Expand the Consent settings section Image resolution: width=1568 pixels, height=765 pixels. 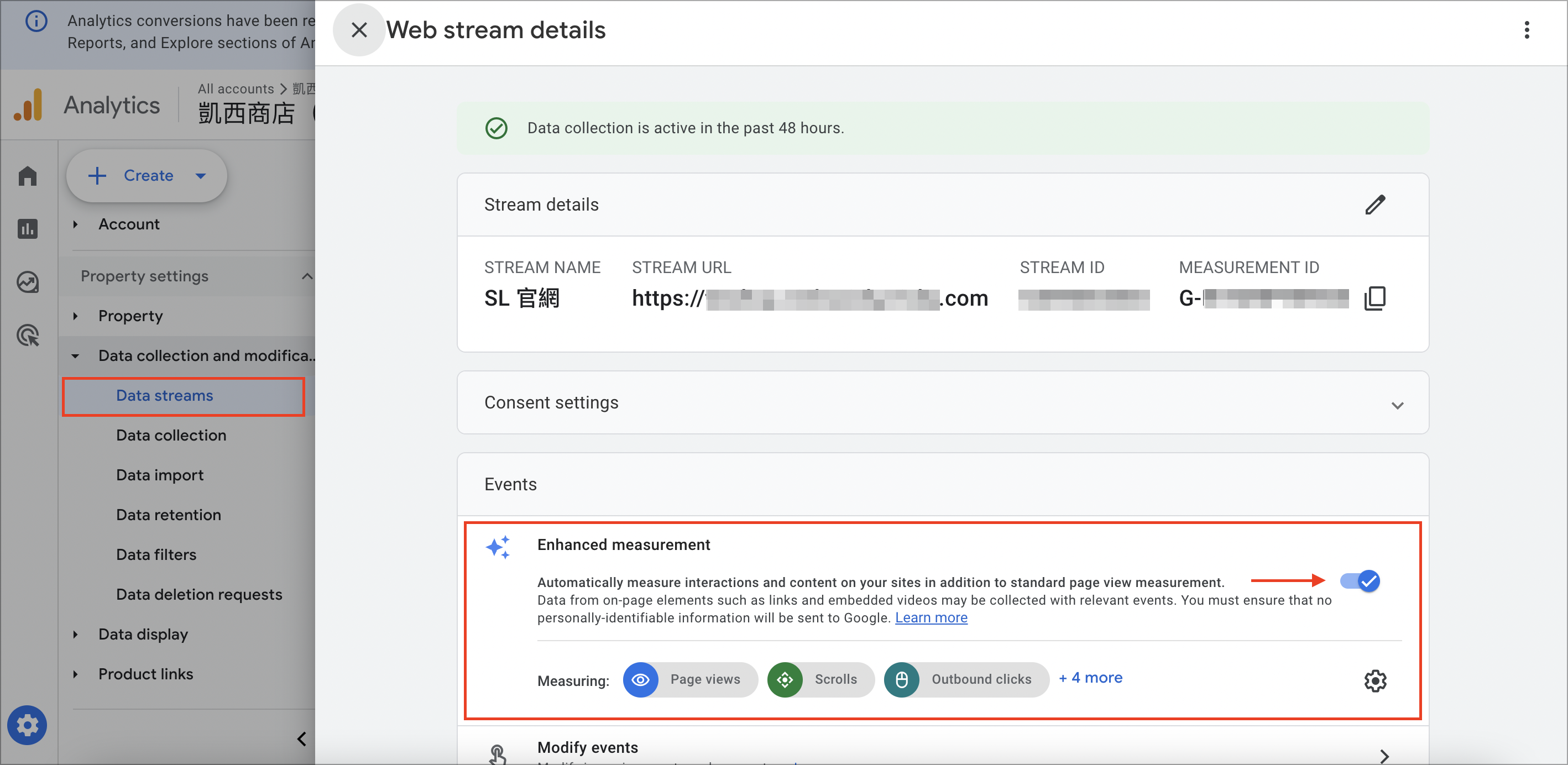pyautogui.click(x=942, y=403)
